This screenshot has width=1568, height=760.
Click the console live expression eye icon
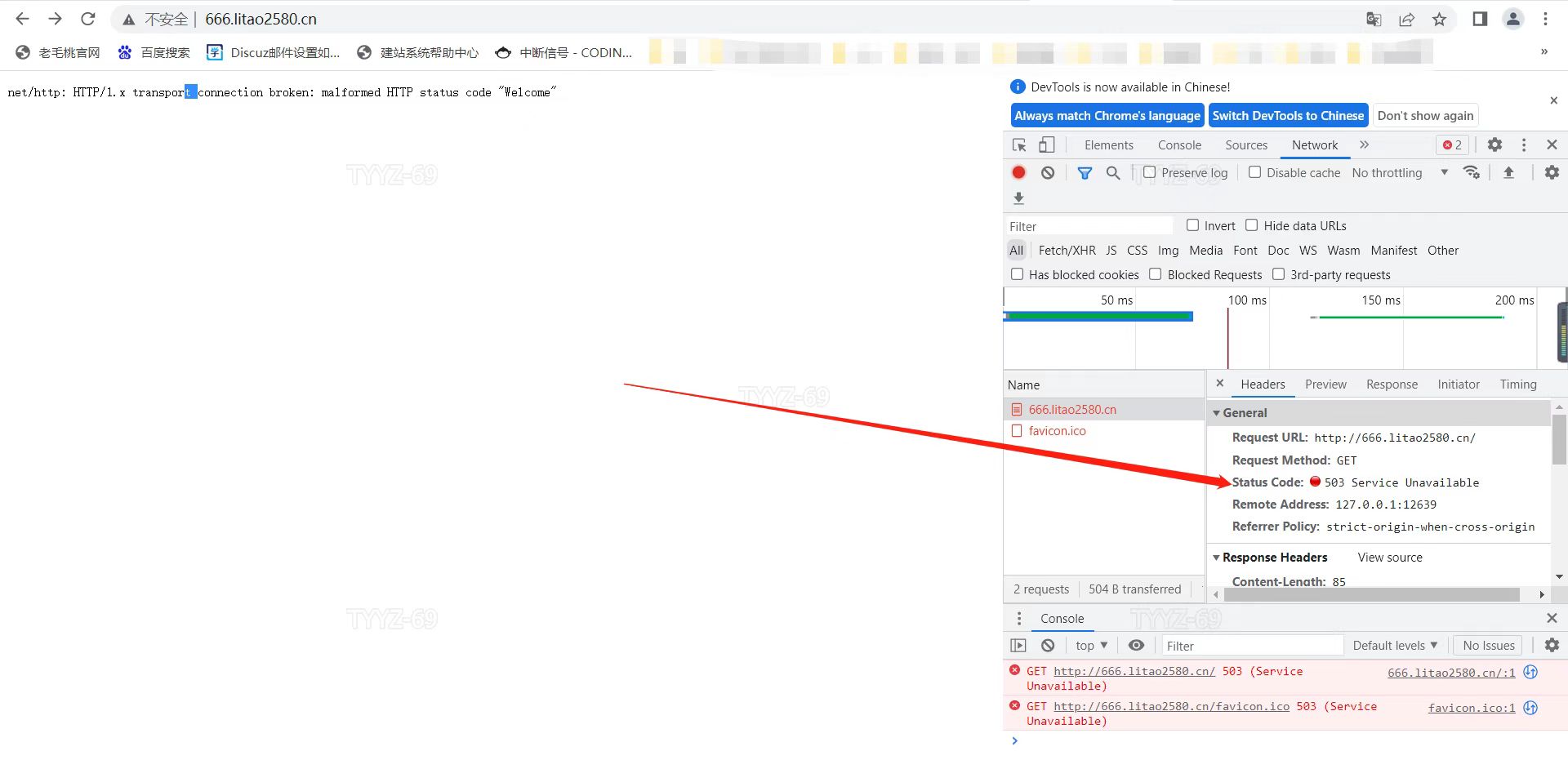[1136, 646]
